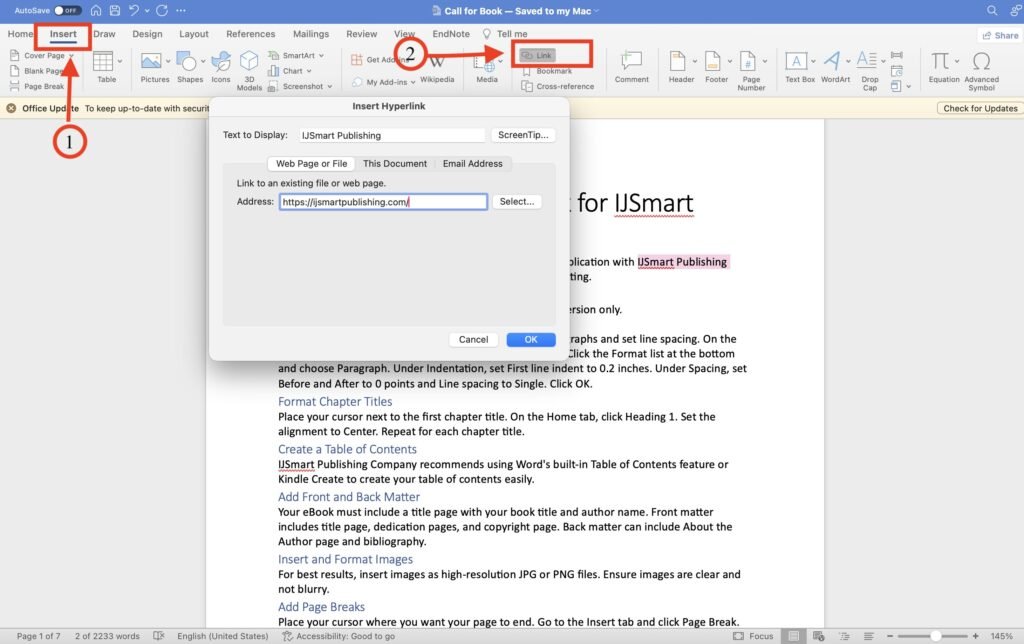Click the Home icon in title bar
Screen dimensions: 1024x644
pyautogui.click(x=96, y=10)
